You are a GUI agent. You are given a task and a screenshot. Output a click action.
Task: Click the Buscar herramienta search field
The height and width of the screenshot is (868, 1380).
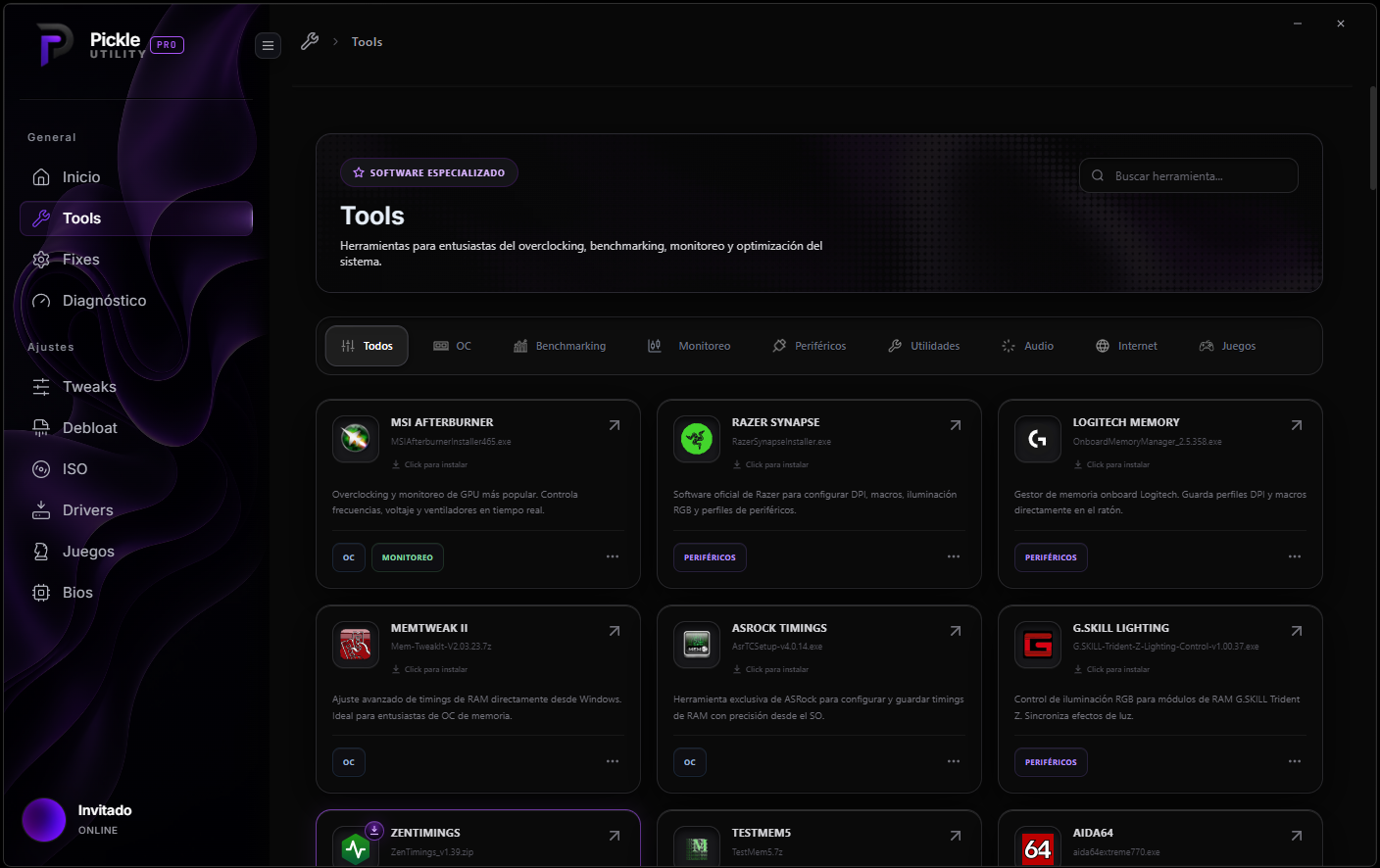click(x=1189, y=176)
